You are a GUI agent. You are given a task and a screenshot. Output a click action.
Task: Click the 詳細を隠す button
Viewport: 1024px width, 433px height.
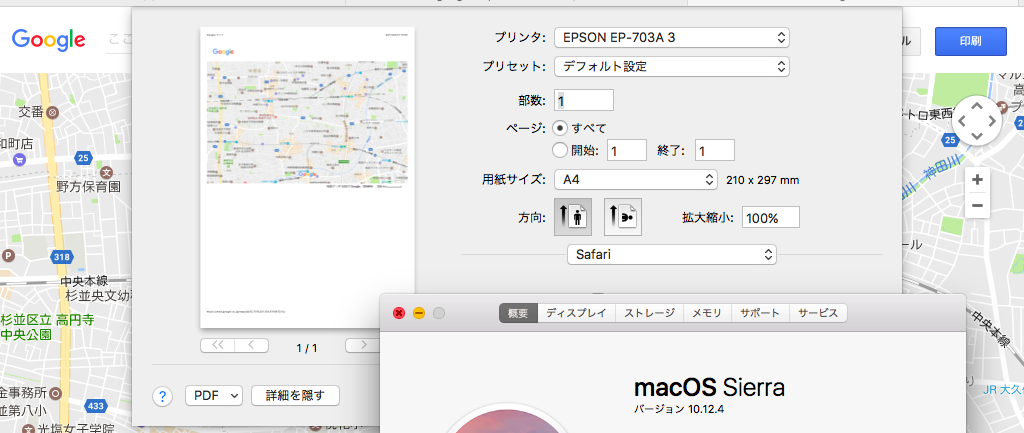pos(295,395)
